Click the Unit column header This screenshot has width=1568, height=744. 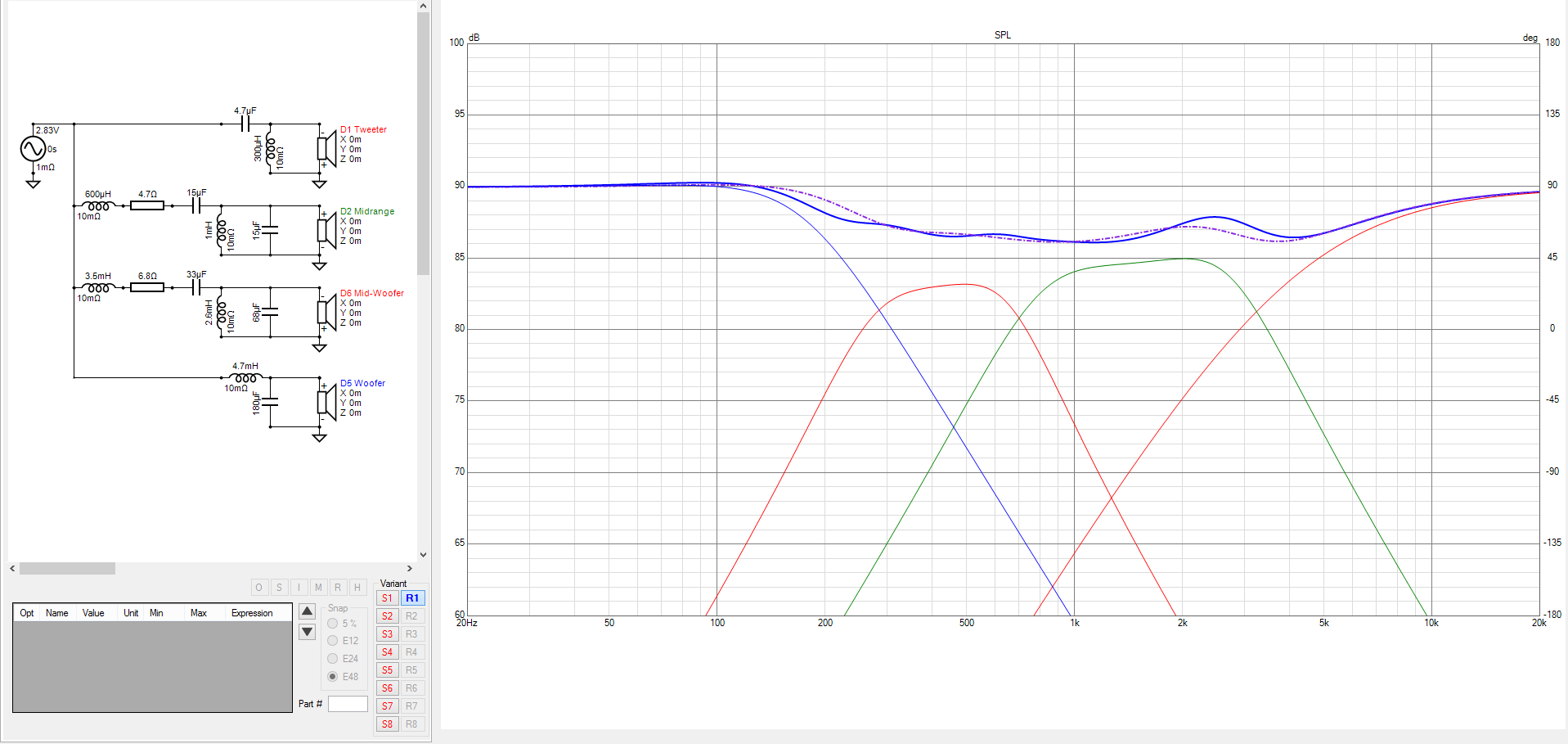click(131, 613)
